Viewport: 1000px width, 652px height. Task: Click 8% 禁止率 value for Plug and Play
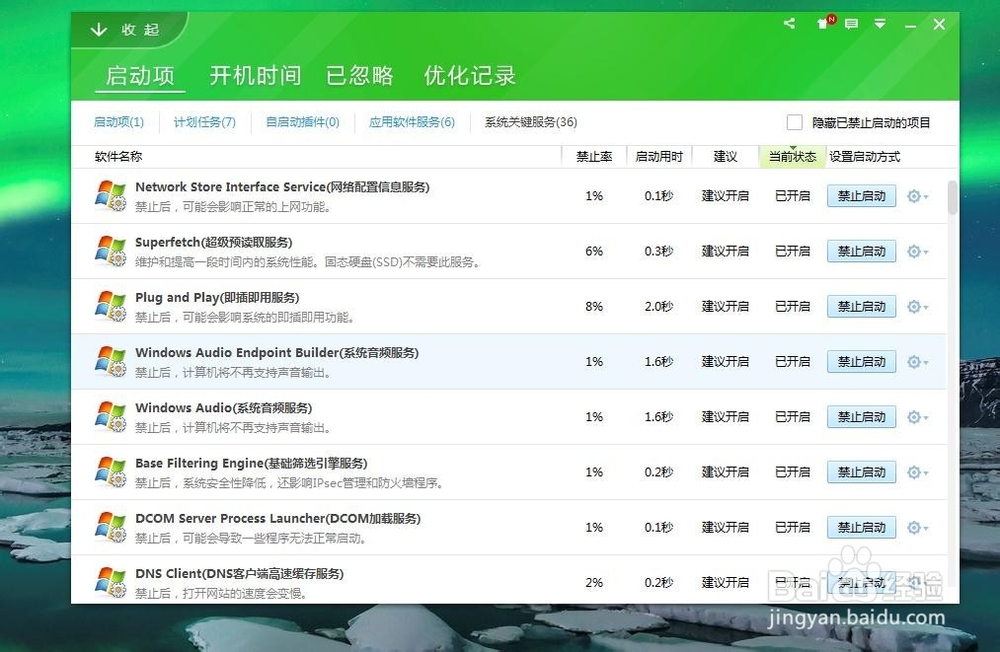click(594, 307)
